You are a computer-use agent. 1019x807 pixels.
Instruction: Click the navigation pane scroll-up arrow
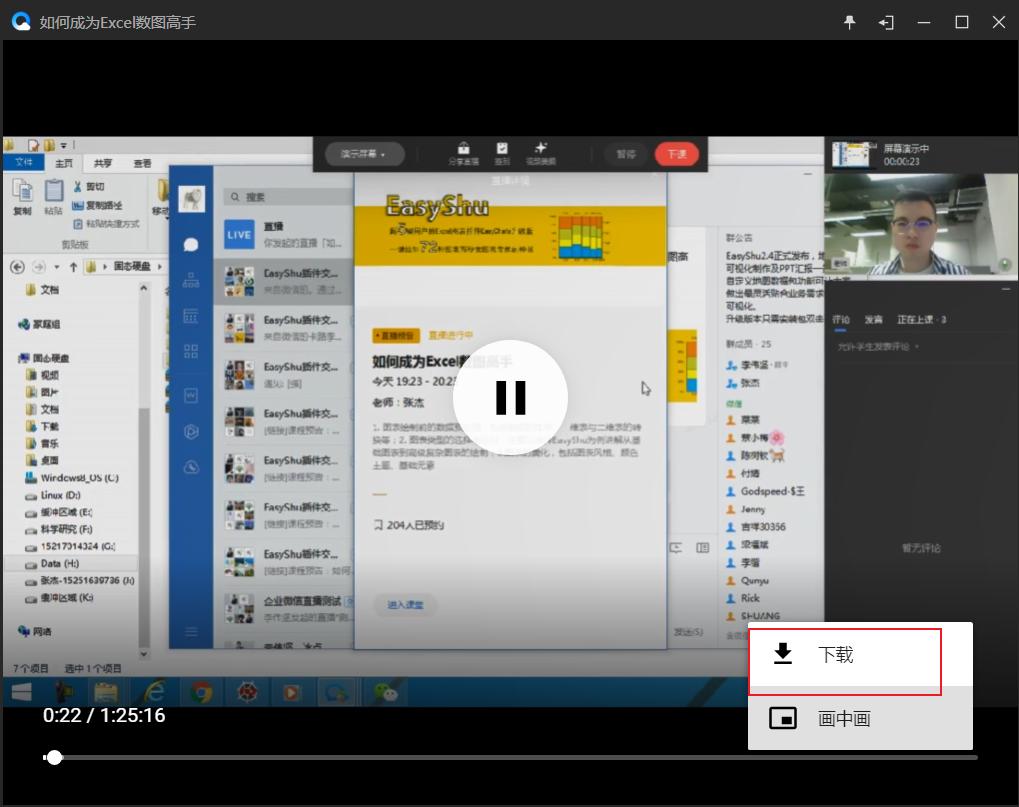[144, 288]
